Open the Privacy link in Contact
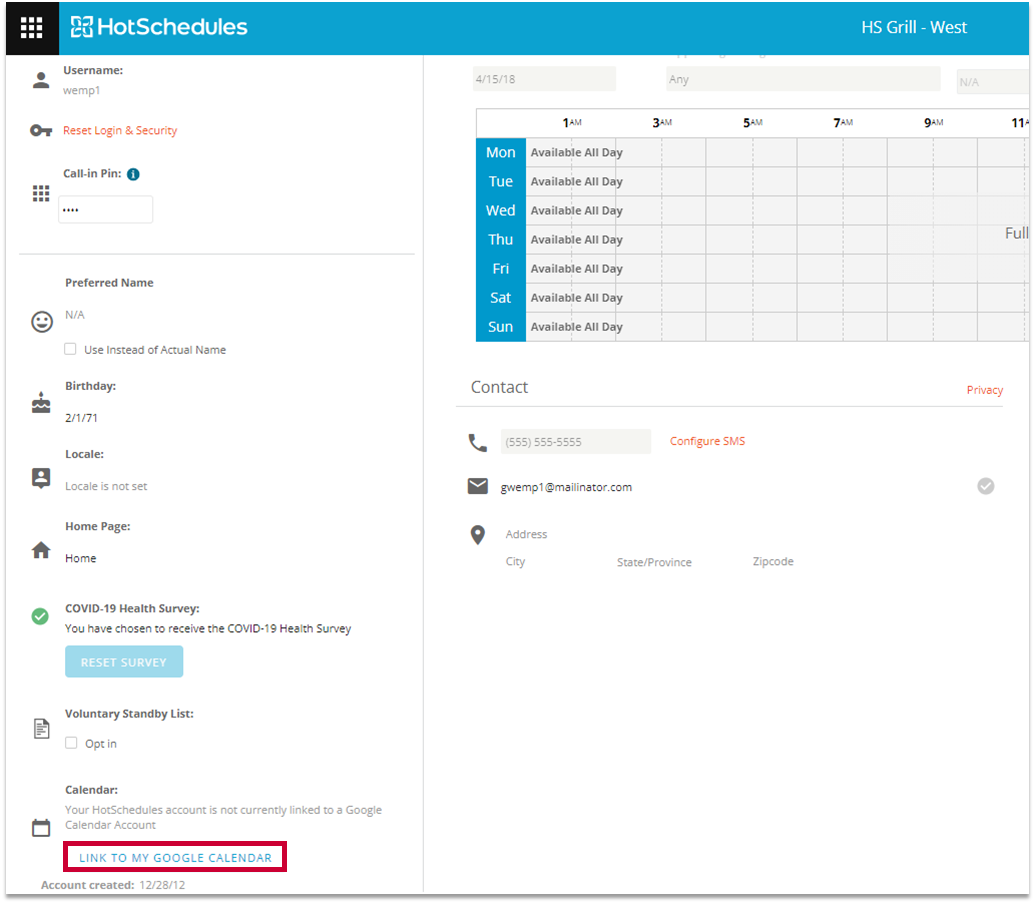The image size is (1035, 904). 984,390
